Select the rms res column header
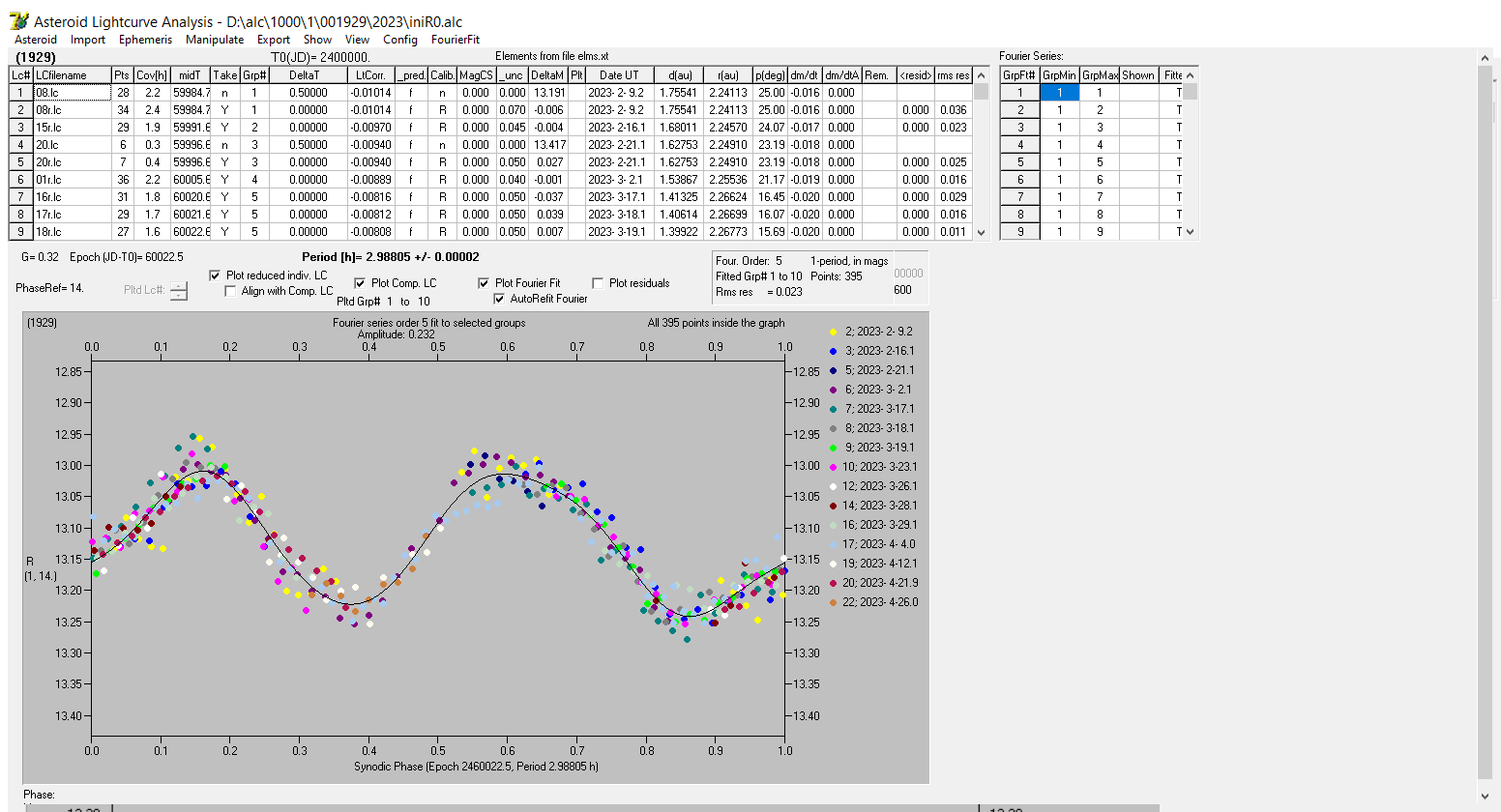 954,75
